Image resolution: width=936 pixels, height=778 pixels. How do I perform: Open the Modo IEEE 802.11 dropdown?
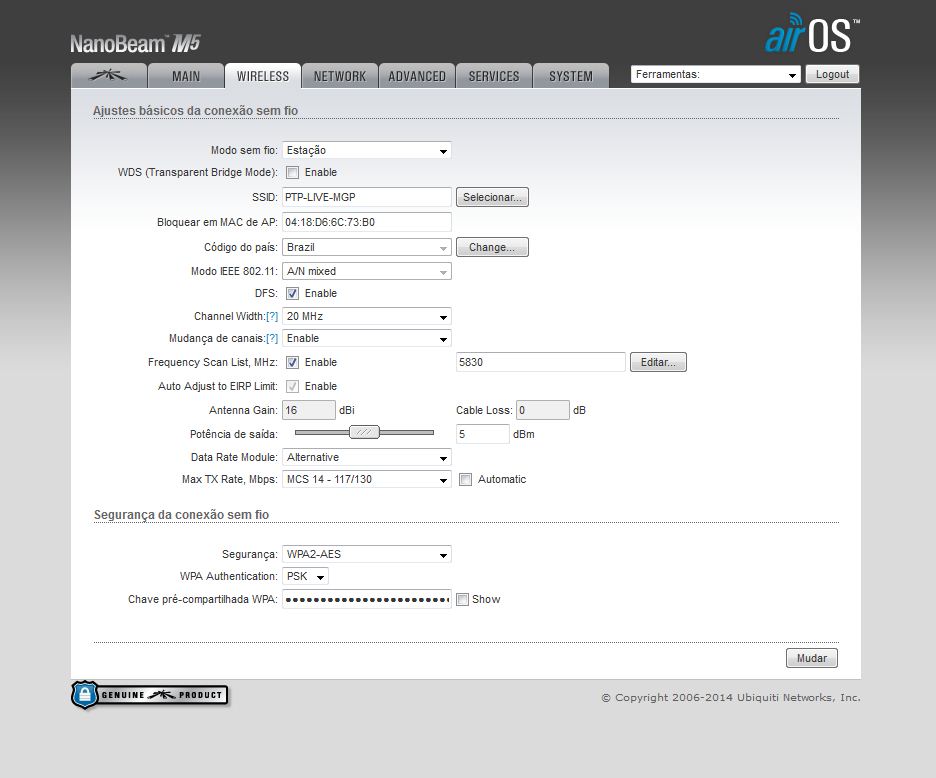367,271
